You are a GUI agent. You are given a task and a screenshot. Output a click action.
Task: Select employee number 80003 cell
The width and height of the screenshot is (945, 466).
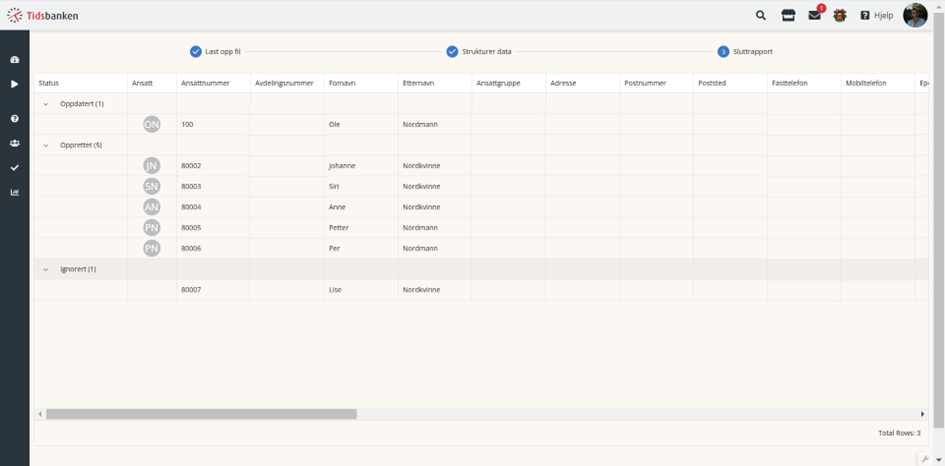click(x=213, y=186)
